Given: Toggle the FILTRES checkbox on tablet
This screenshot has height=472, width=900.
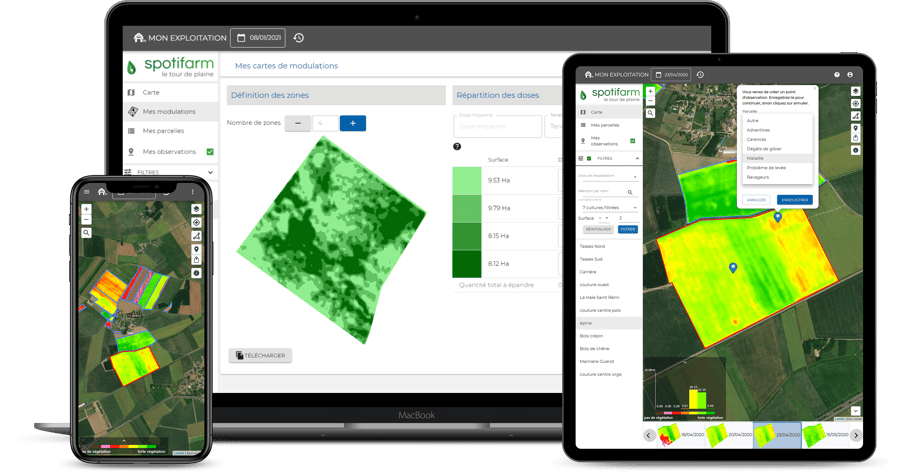Looking at the screenshot, I should click(x=589, y=158).
